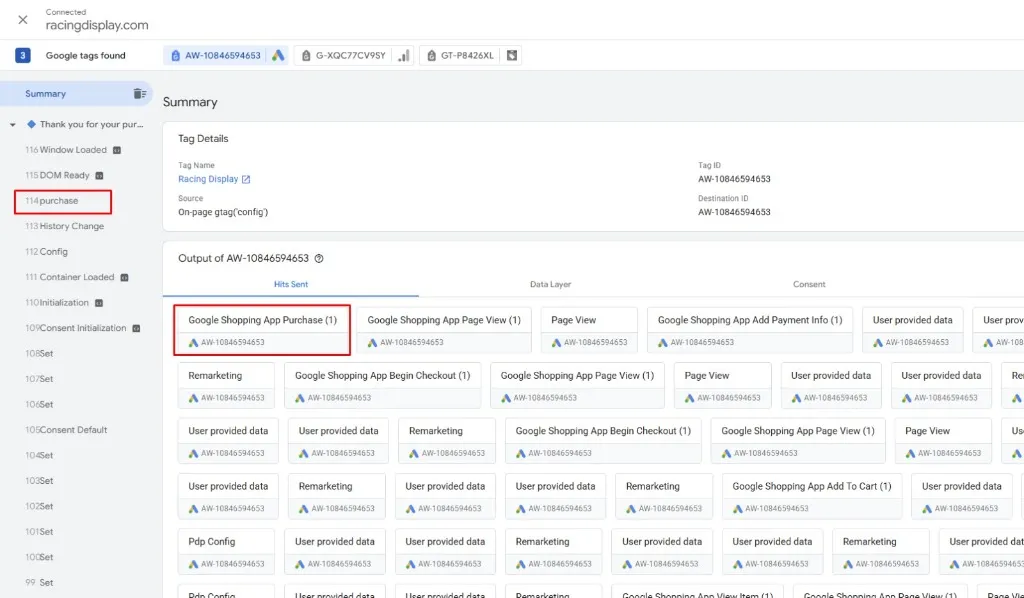Switch to the Consent tab

pos(808,284)
